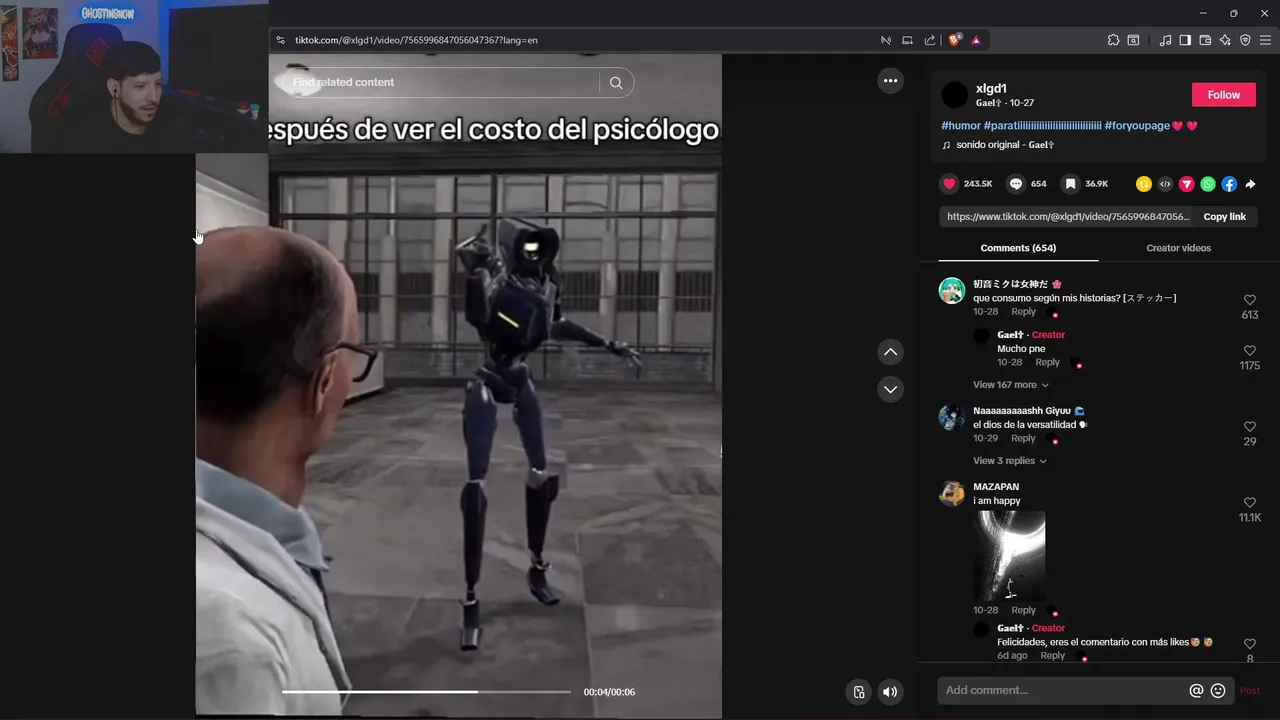Switch to the Creator videos tab
The image size is (1280, 720).
[1178, 248]
